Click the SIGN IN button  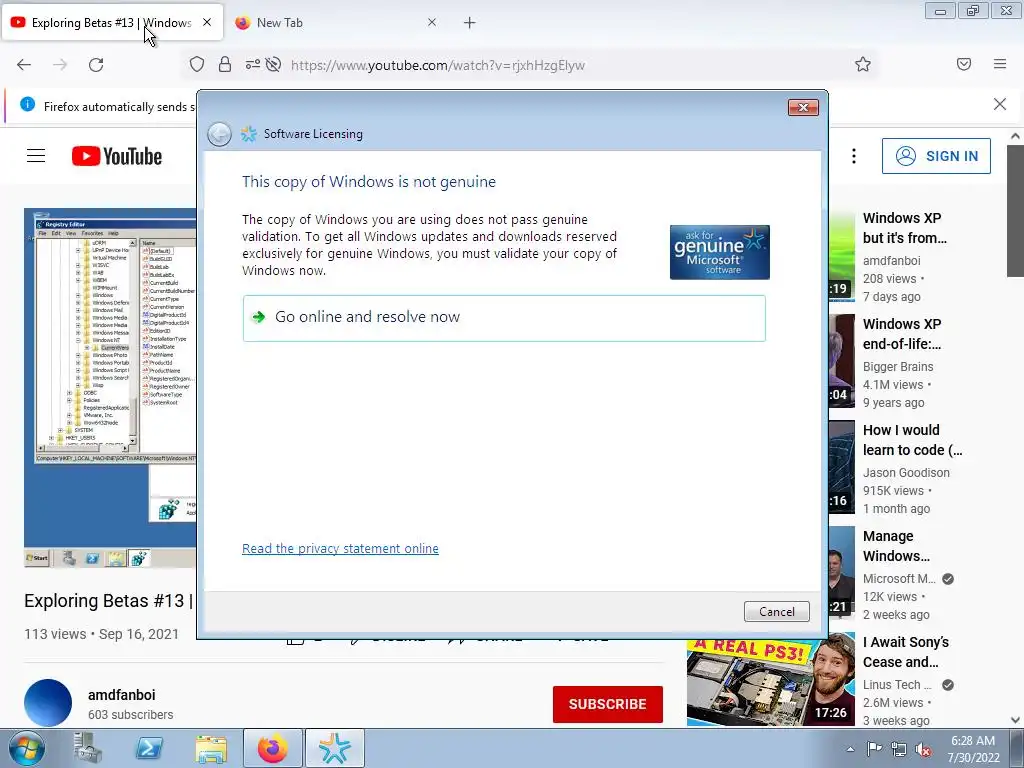coord(936,156)
